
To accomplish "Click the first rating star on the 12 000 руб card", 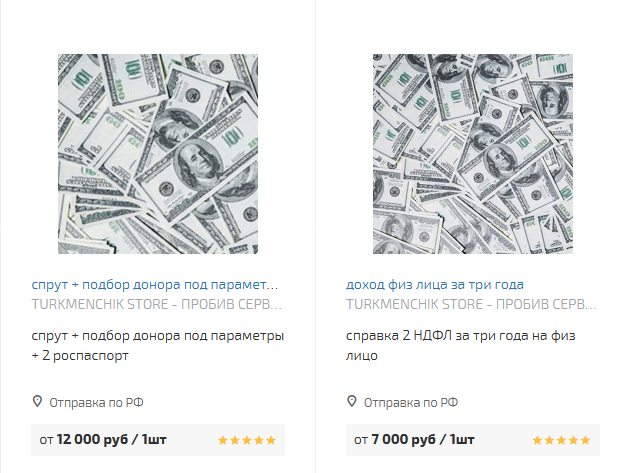I will [222, 440].
